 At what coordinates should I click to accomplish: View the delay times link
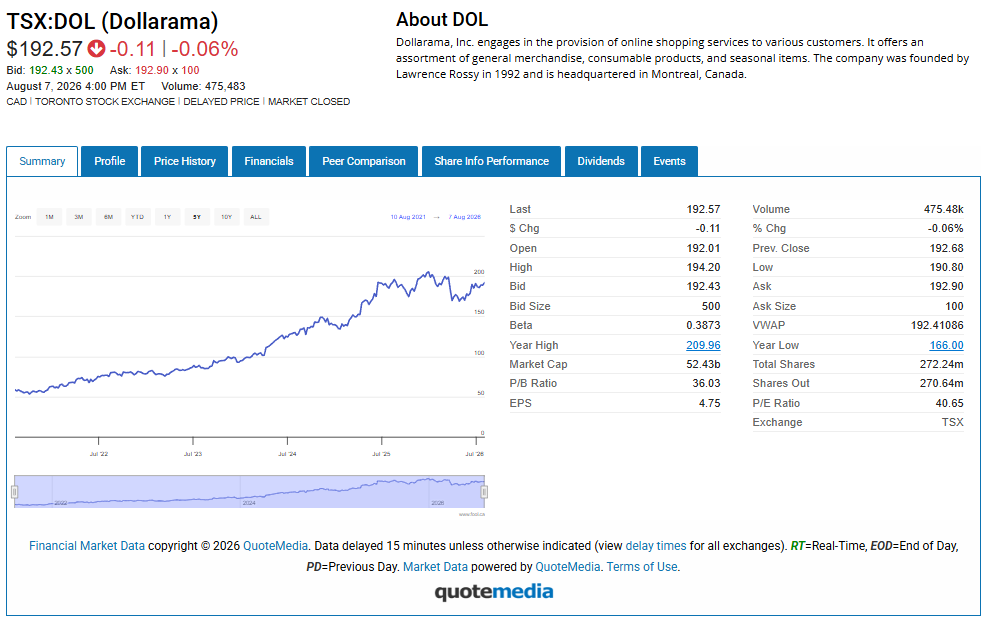tap(655, 546)
